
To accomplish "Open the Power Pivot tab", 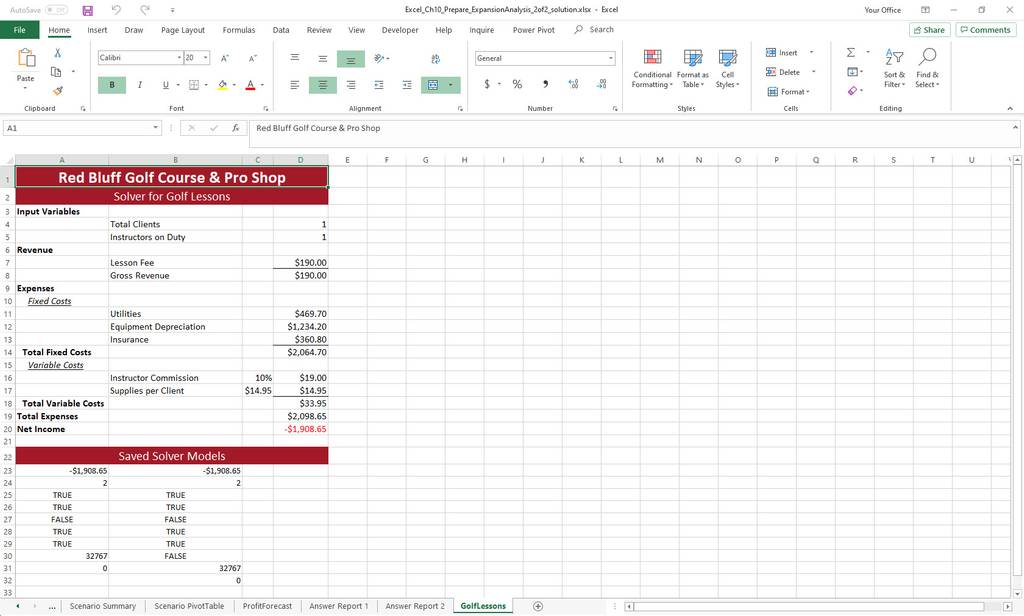I will [x=534, y=30].
